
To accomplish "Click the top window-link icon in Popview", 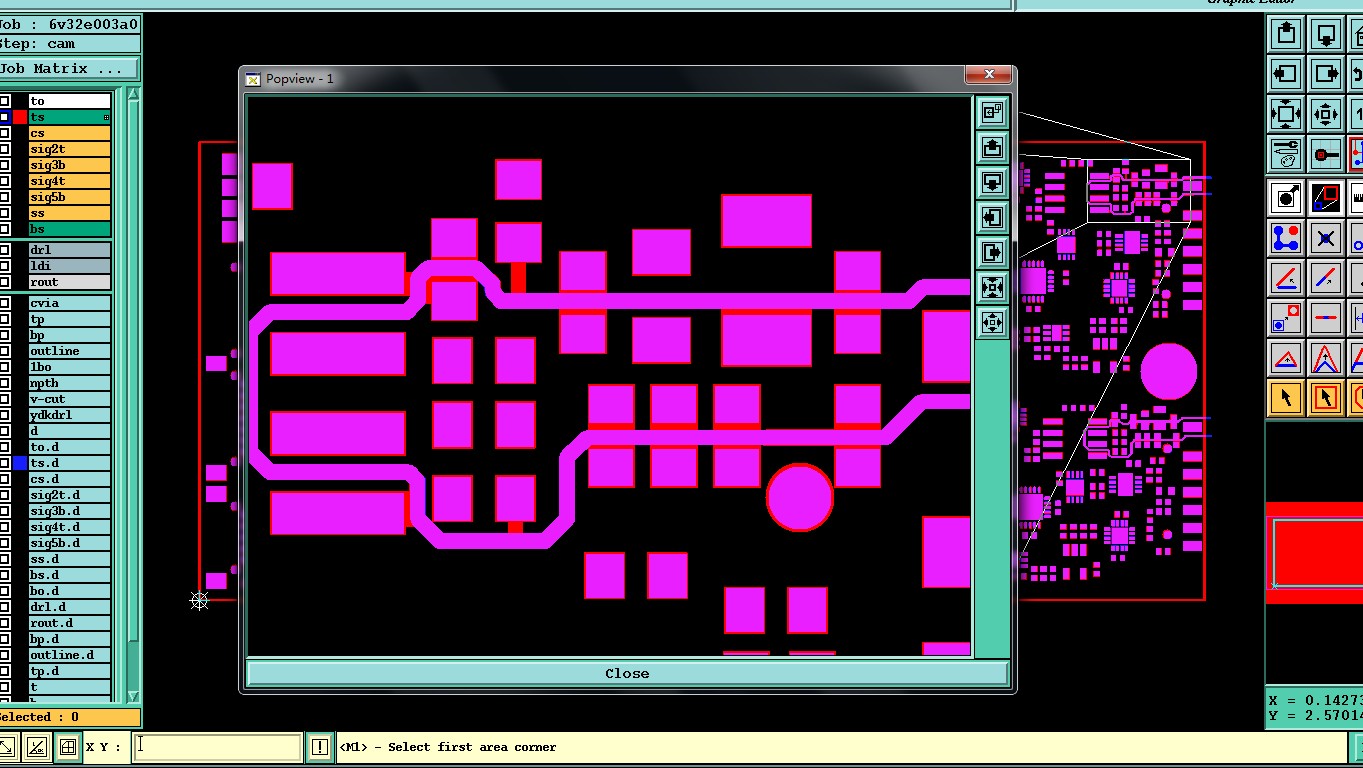I will click(x=992, y=113).
